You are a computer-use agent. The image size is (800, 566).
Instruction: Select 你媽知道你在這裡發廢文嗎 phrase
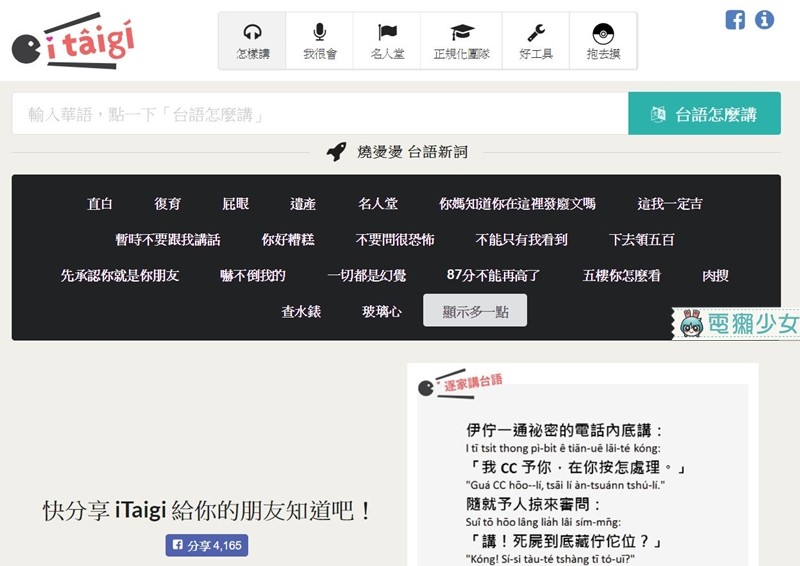click(517, 204)
